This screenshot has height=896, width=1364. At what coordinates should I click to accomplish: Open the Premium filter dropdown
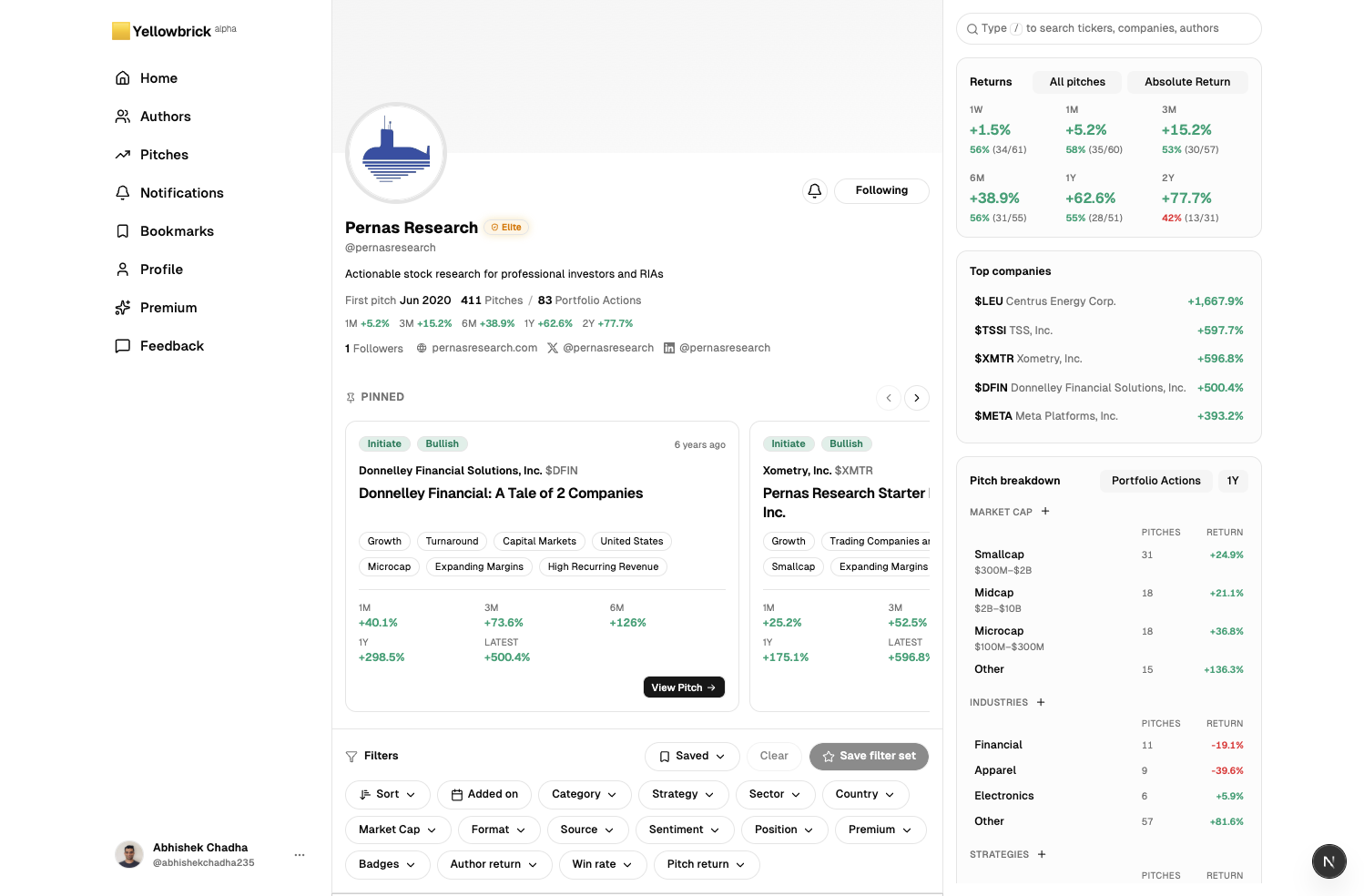coord(880,830)
